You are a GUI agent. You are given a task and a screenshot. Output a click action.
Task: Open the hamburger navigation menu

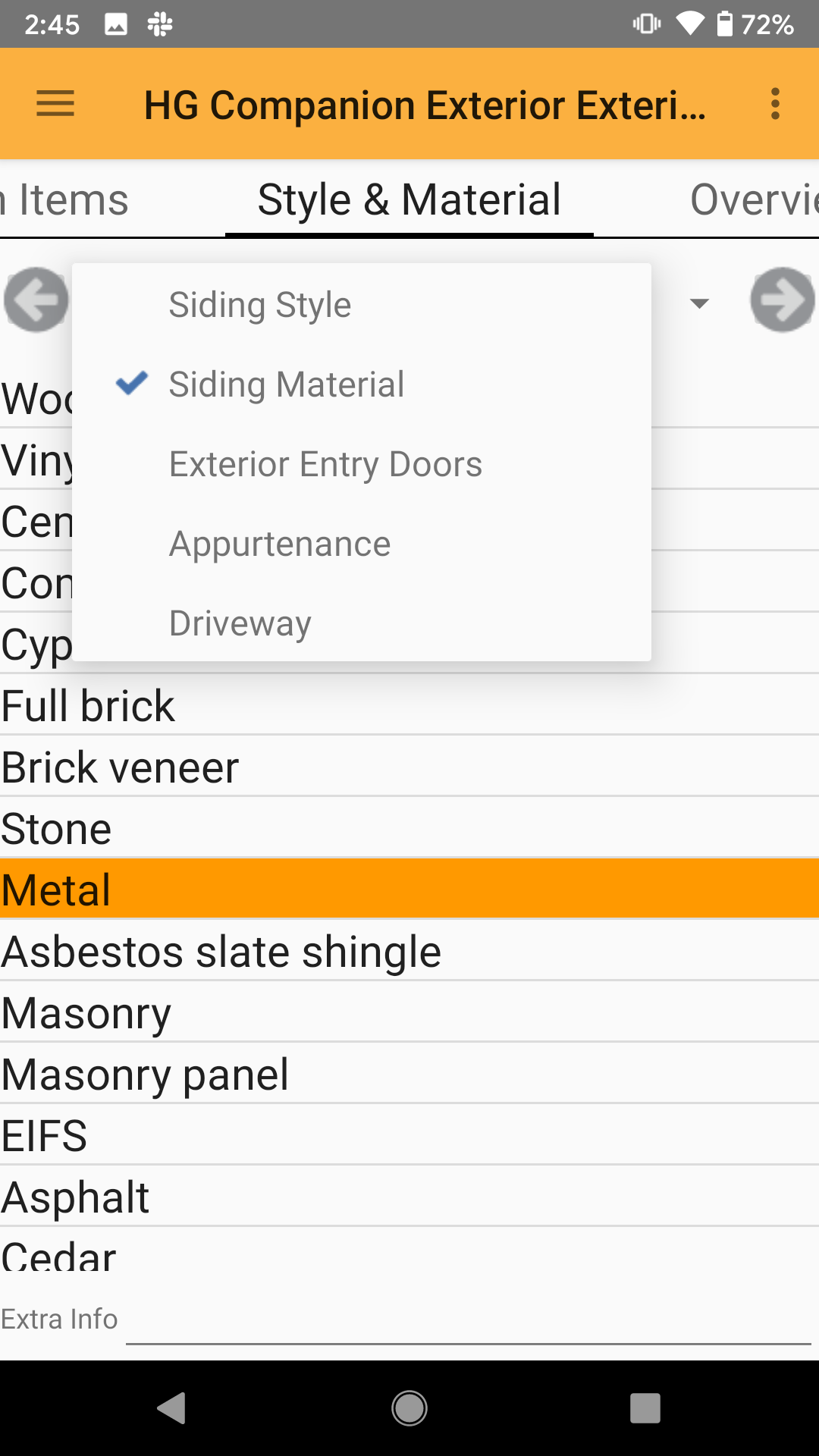click(55, 104)
